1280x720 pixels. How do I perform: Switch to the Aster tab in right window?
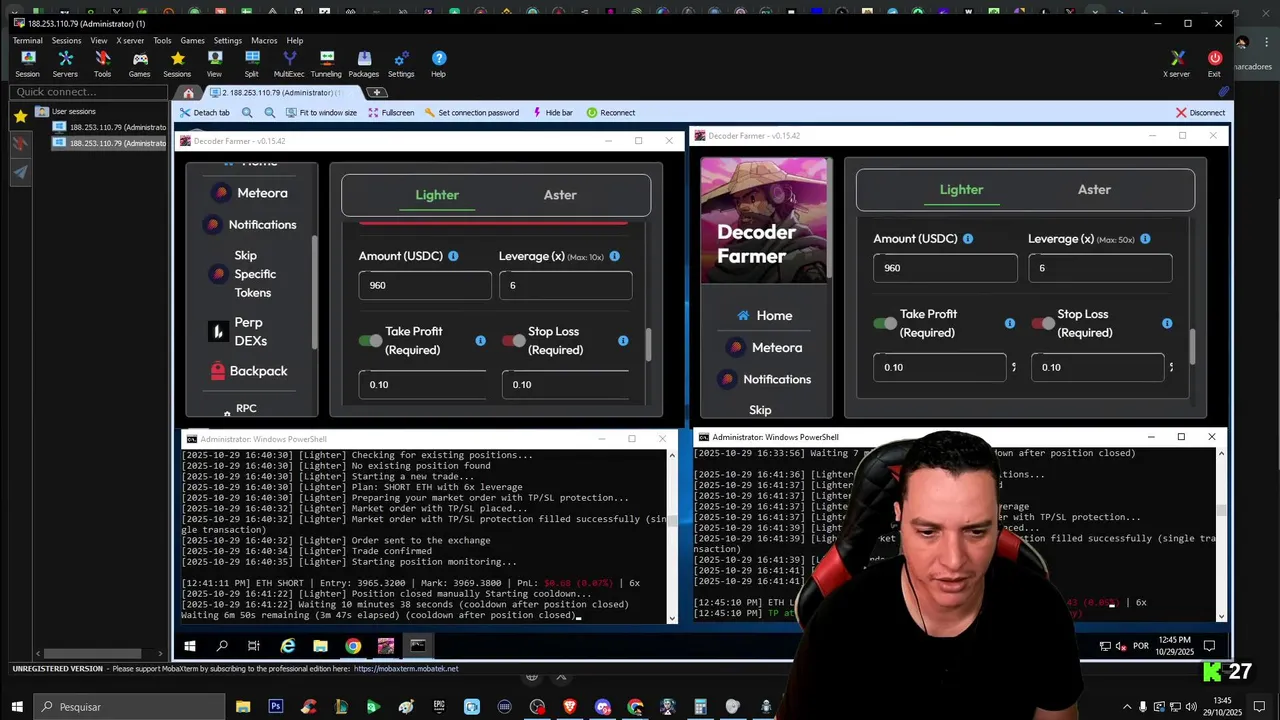[1094, 189]
